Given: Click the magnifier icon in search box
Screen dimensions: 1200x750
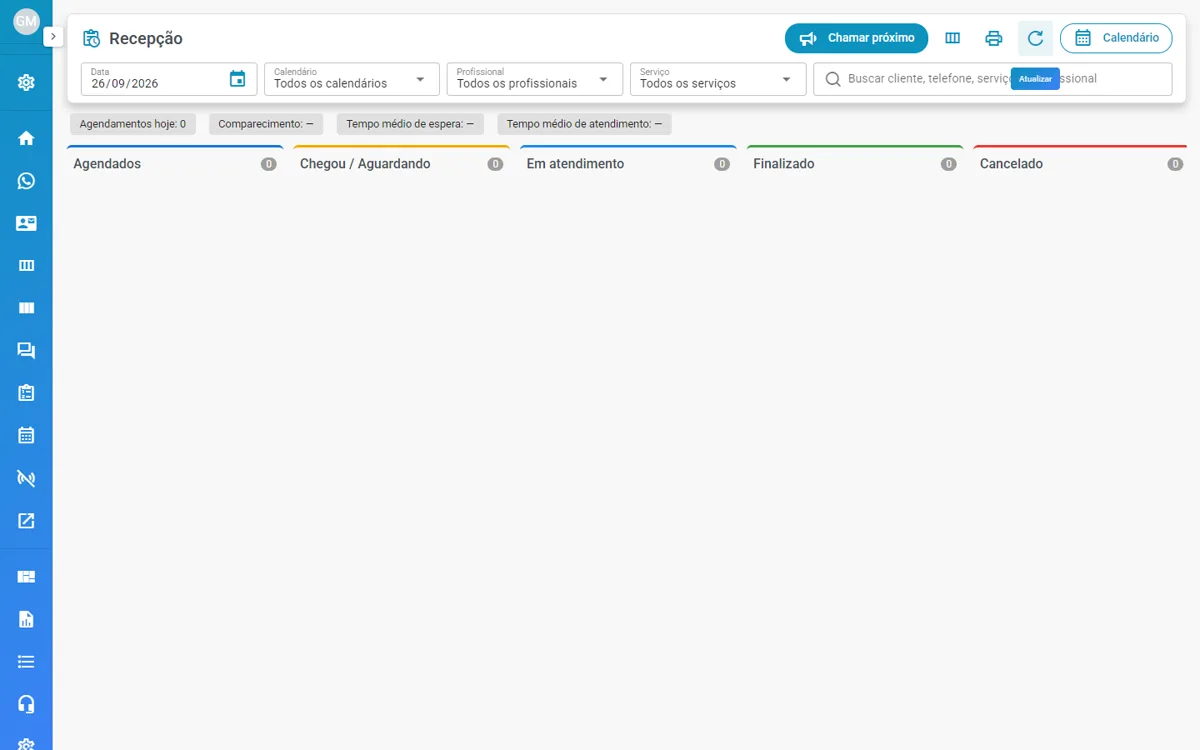Looking at the screenshot, I should 833,79.
